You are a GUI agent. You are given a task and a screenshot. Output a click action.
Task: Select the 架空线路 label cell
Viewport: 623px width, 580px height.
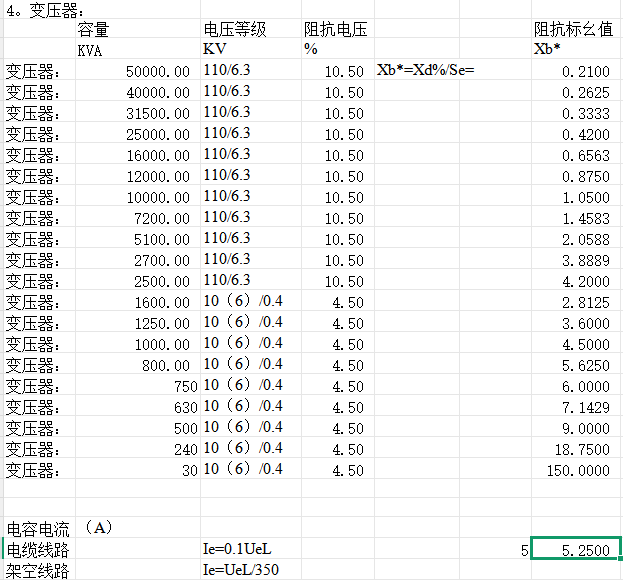(38, 571)
